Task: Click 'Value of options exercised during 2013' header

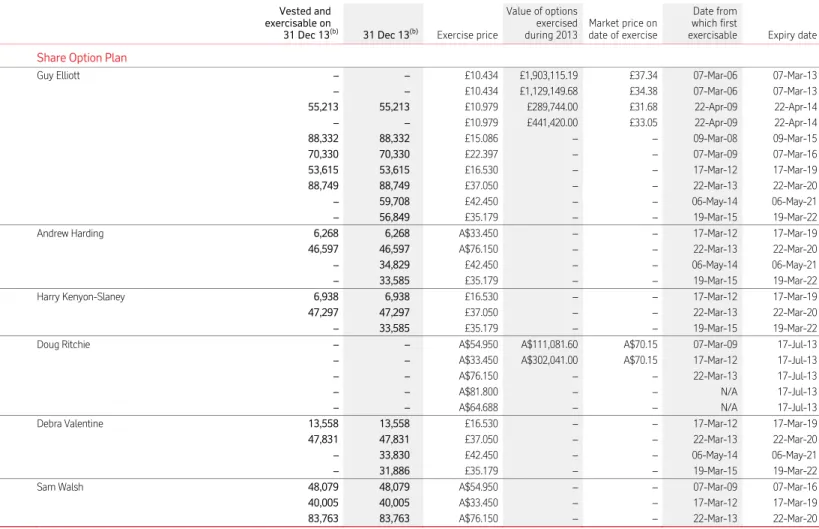Action: [542, 23]
